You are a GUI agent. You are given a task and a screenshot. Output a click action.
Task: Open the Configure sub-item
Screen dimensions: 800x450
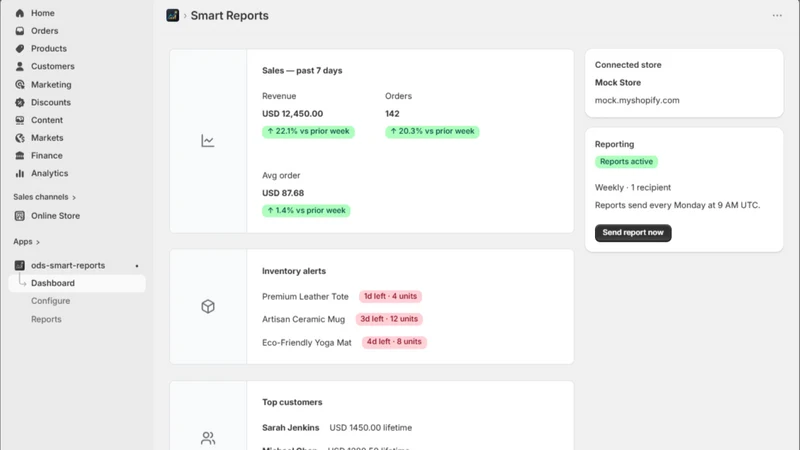click(x=51, y=301)
